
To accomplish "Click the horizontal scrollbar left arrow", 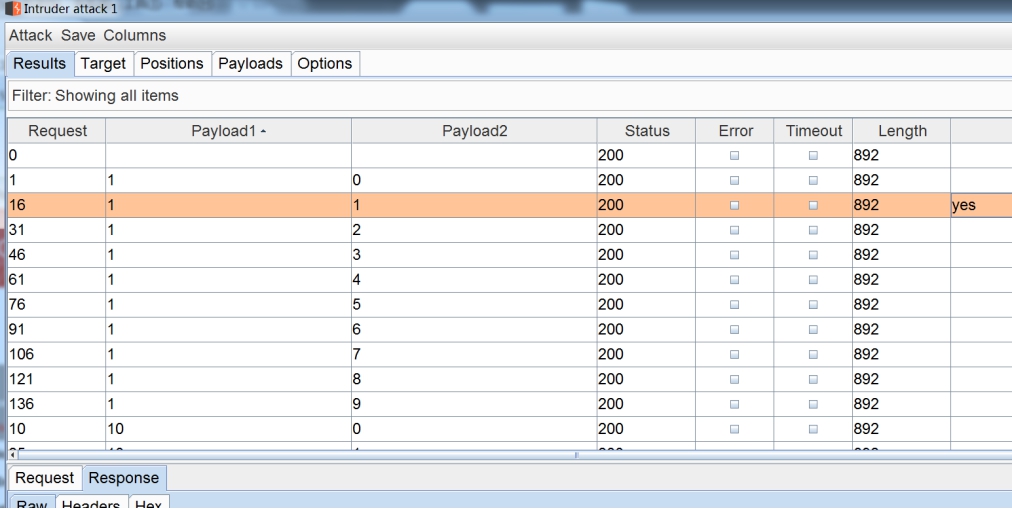I will [13, 455].
